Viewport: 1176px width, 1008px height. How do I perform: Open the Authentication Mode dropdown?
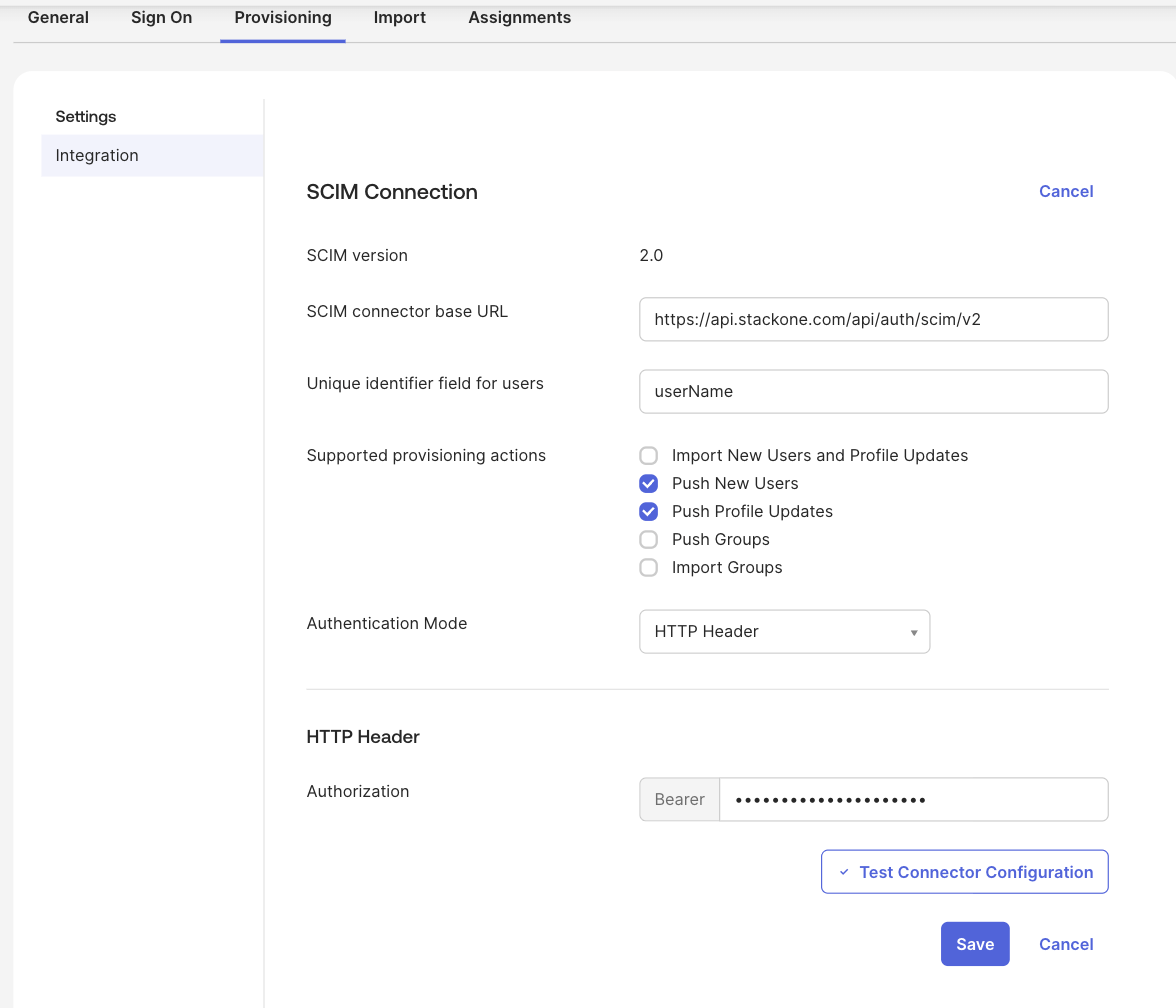[784, 632]
